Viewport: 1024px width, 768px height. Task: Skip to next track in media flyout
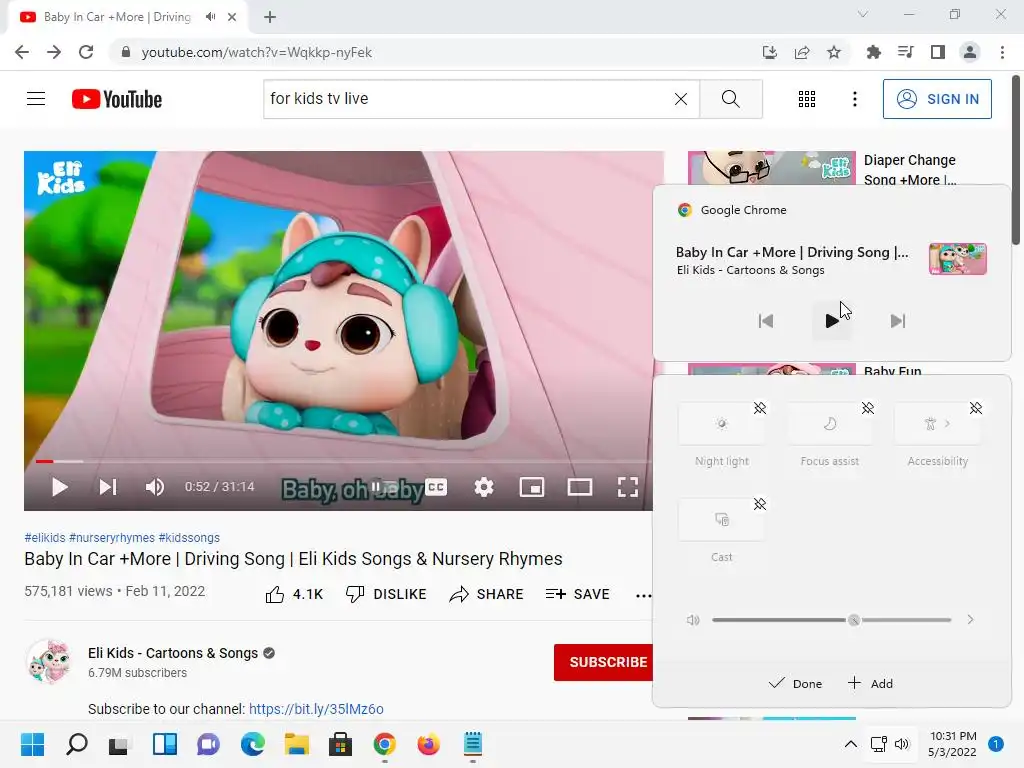[897, 321]
